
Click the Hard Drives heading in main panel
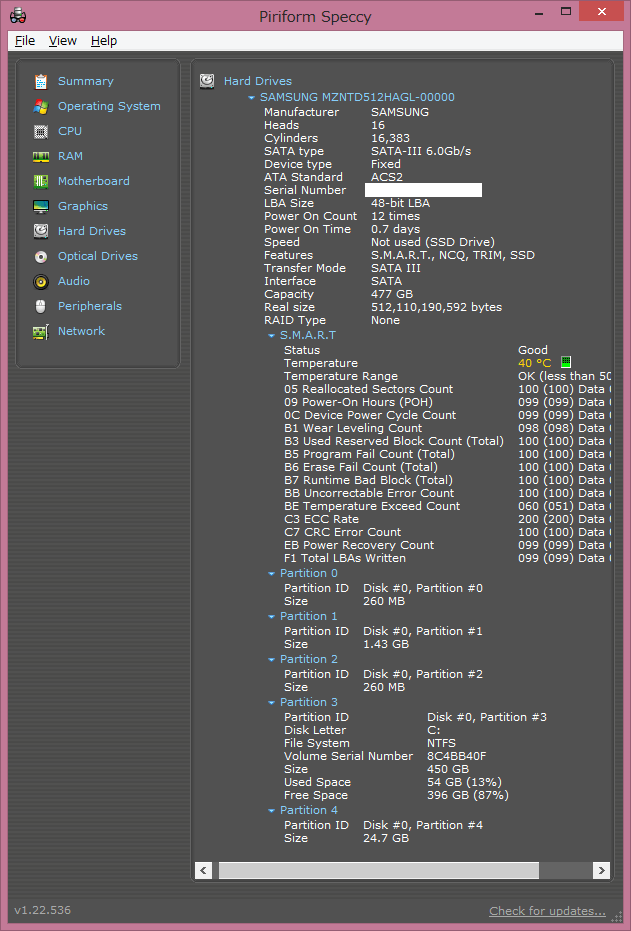[x=258, y=81]
